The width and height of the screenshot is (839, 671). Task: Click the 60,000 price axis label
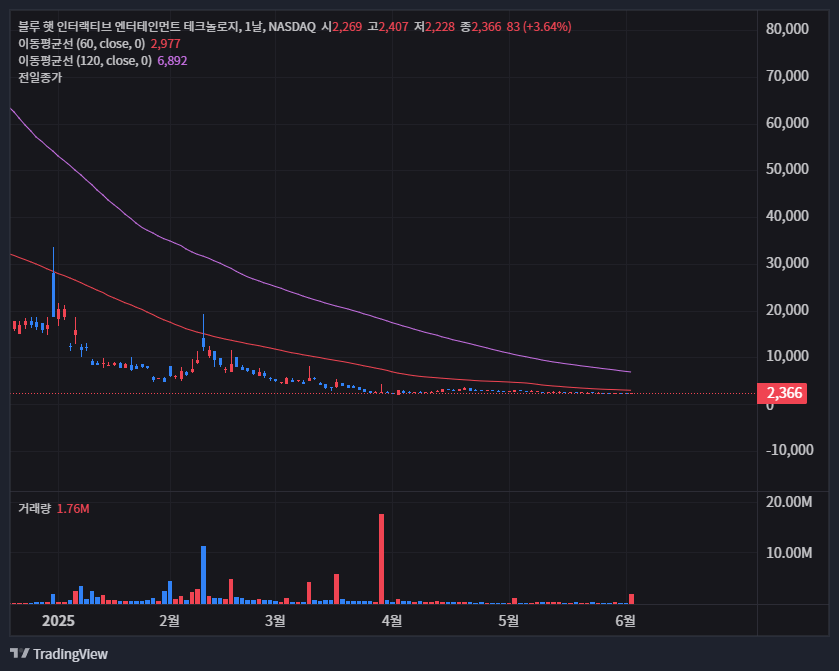point(787,123)
